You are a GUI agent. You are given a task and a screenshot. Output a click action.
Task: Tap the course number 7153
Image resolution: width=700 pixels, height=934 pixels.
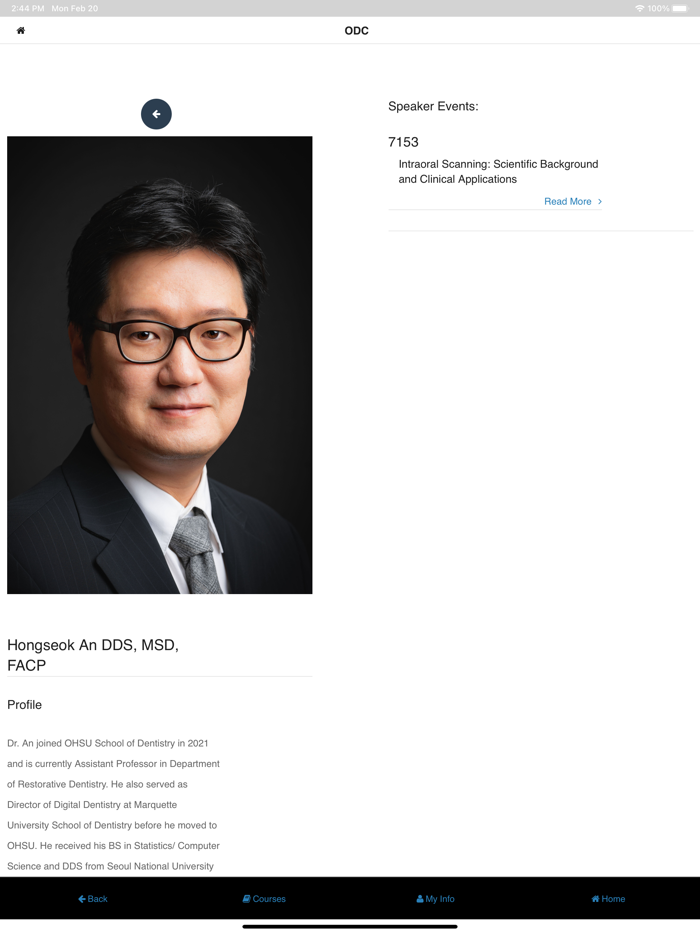pyautogui.click(x=403, y=142)
